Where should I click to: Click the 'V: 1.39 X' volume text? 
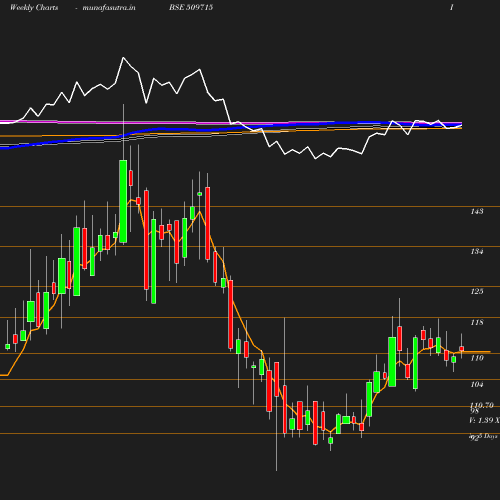coord(484,420)
